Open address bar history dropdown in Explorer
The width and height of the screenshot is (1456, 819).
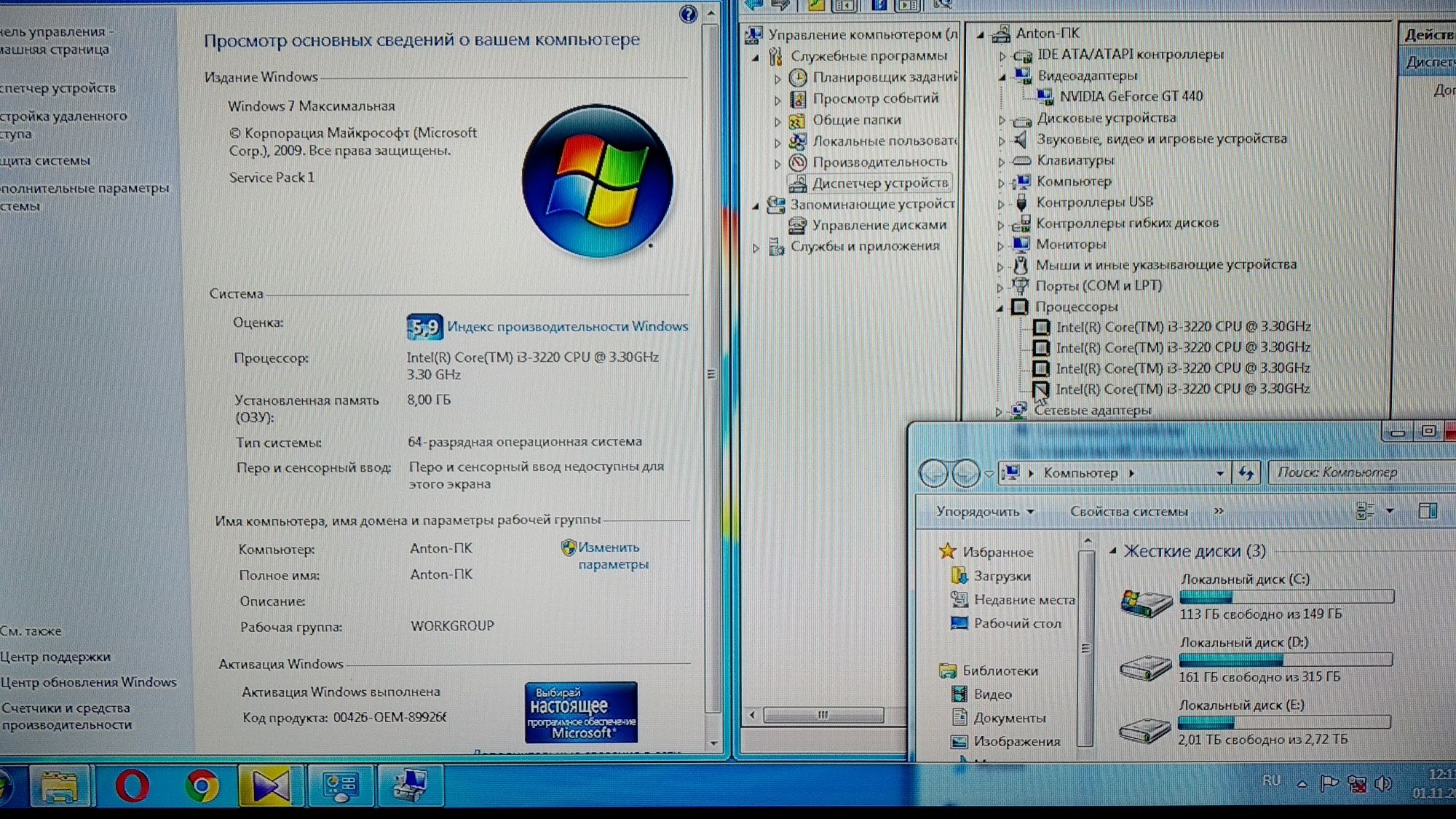click(x=1219, y=473)
